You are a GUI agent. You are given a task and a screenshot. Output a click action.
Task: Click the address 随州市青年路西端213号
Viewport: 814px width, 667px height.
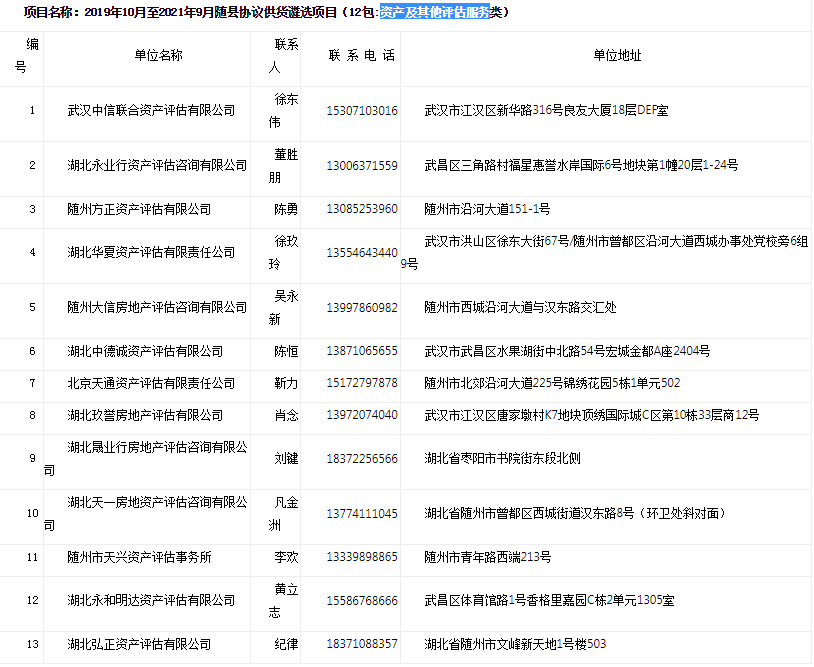(x=488, y=557)
